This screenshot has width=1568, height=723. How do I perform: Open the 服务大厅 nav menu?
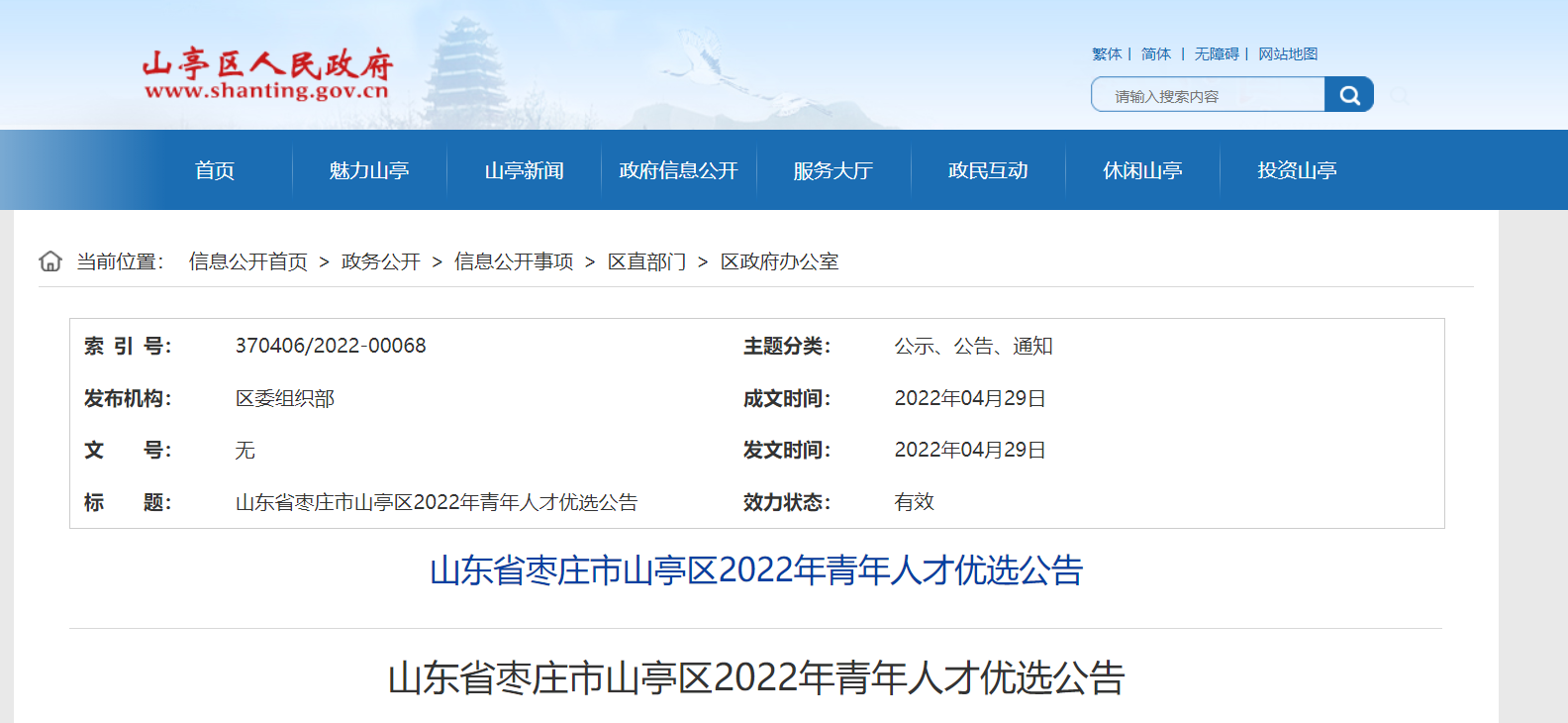coord(833,170)
